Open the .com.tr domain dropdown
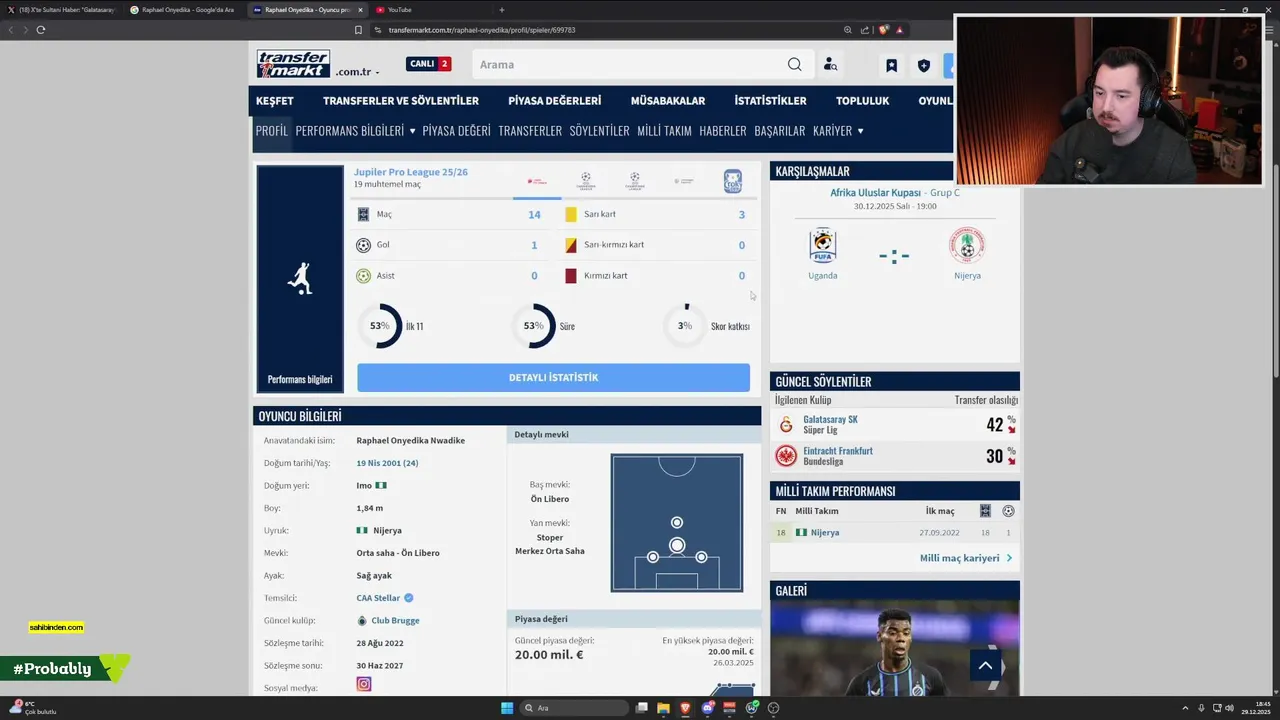Viewport: 1280px width, 720px height. click(x=357, y=72)
